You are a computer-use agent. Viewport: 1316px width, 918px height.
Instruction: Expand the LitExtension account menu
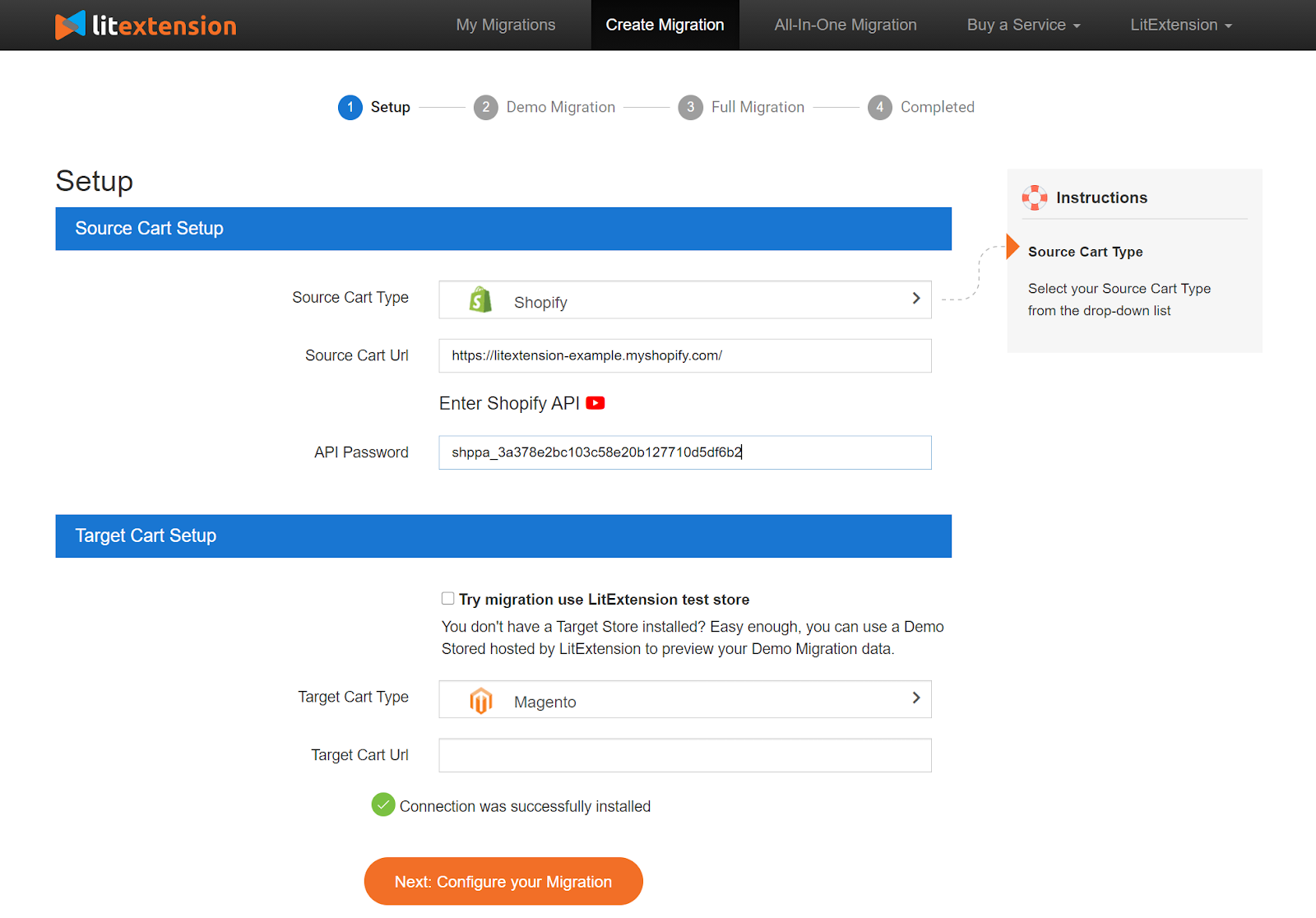point(1181,25)
